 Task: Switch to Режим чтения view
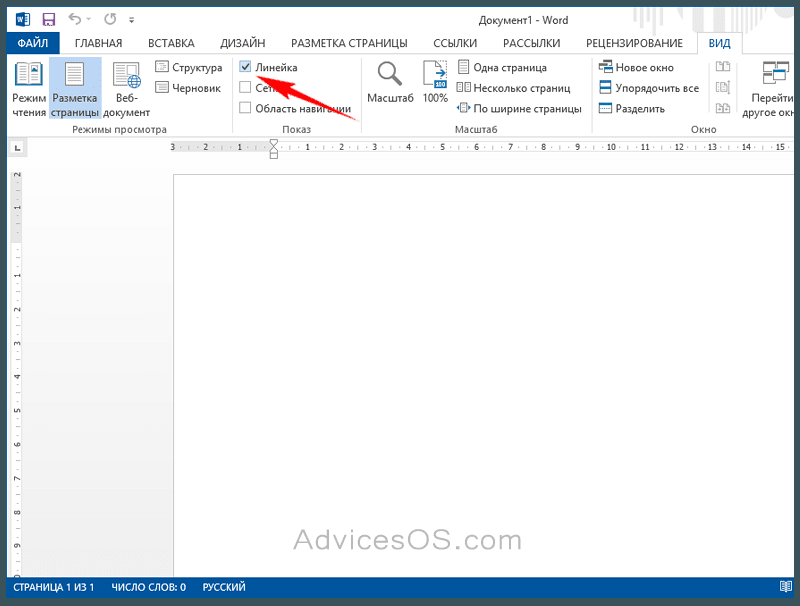tap(29, 89)
